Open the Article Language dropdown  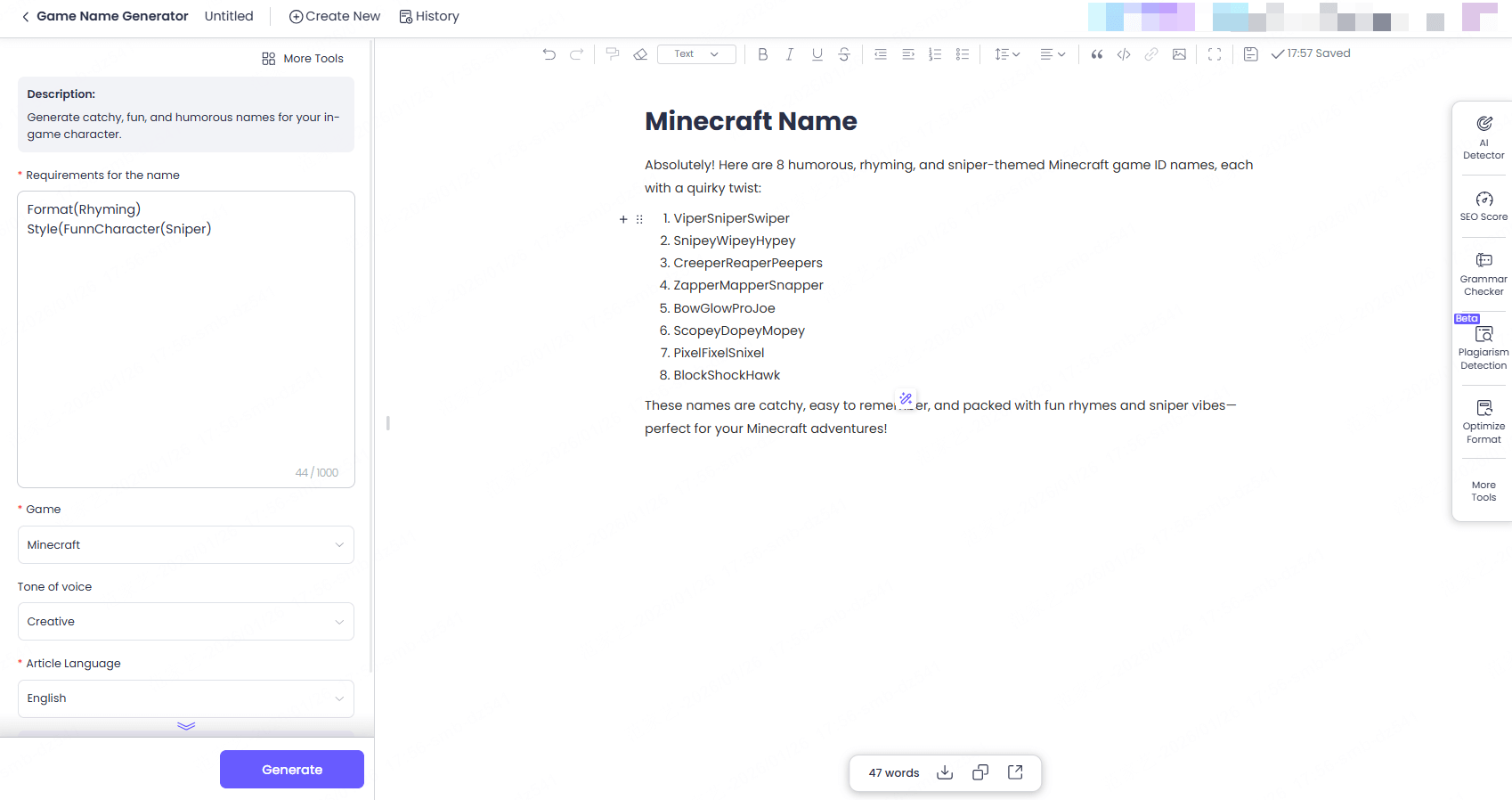[186, 698]
